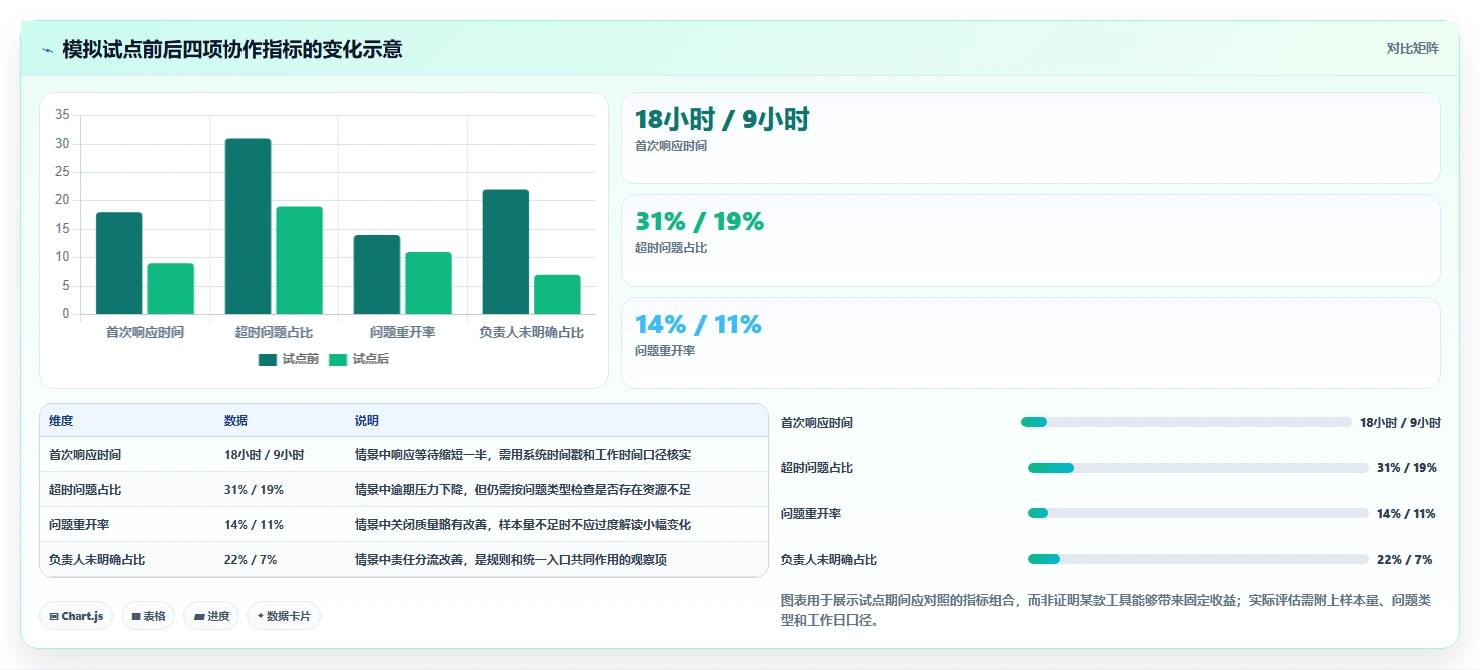
Task: Click the 问题重开率 progress bar
Action: tap(1198, 513)
